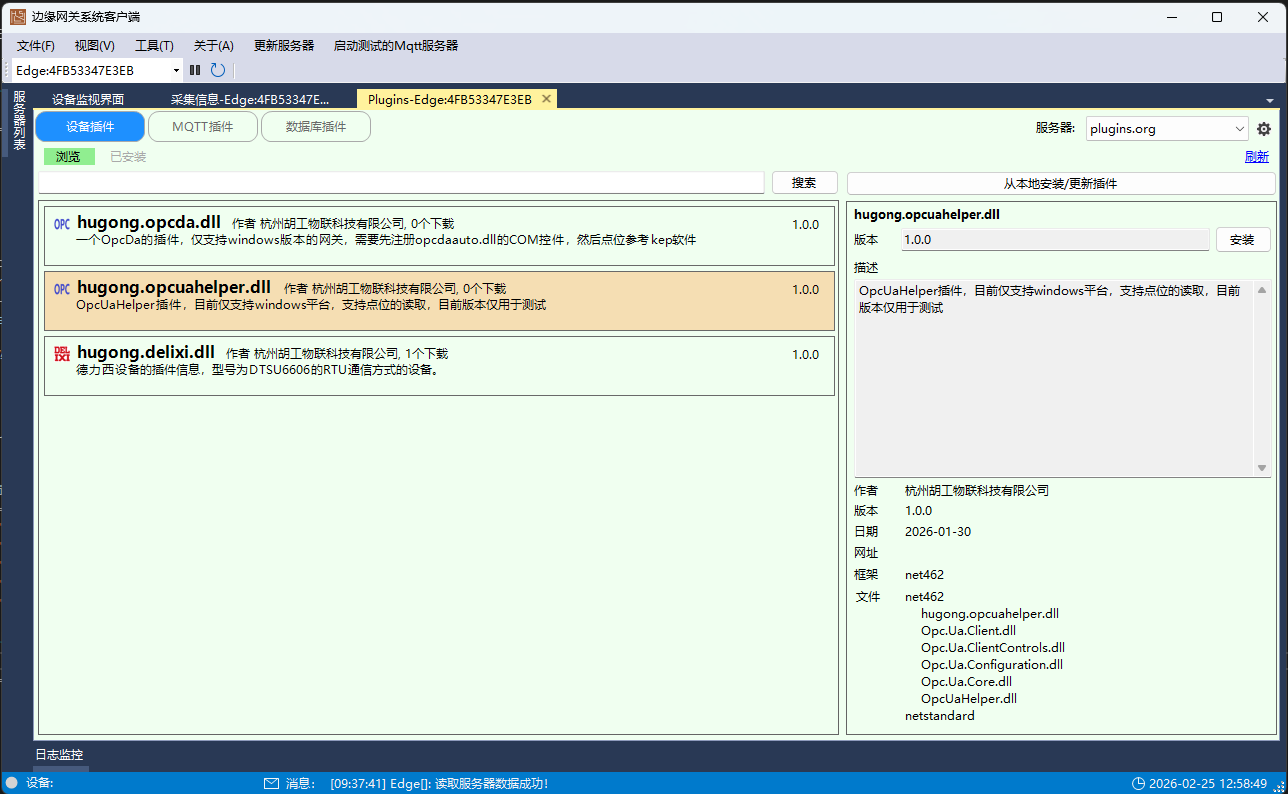
Task: Click the pause icon in the toolbar
Action: (195, 70)
